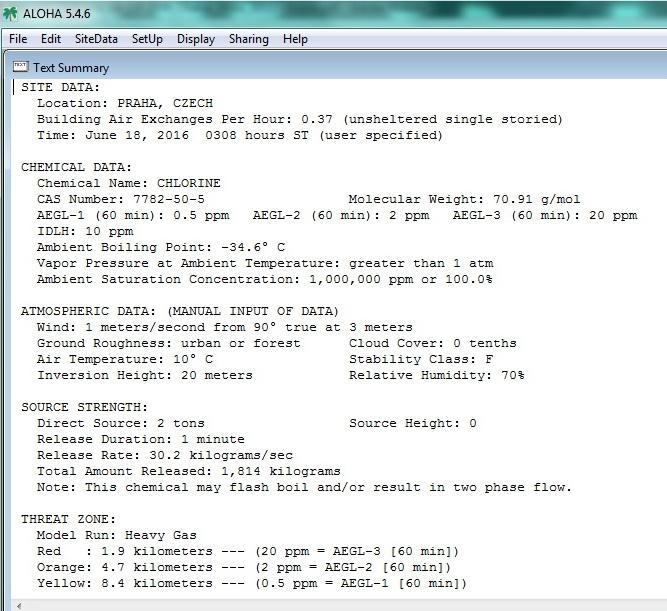Click the 'SOURCE STRENGTH:' heading
The width and height of the screenshot is (667, 611).
85,407
